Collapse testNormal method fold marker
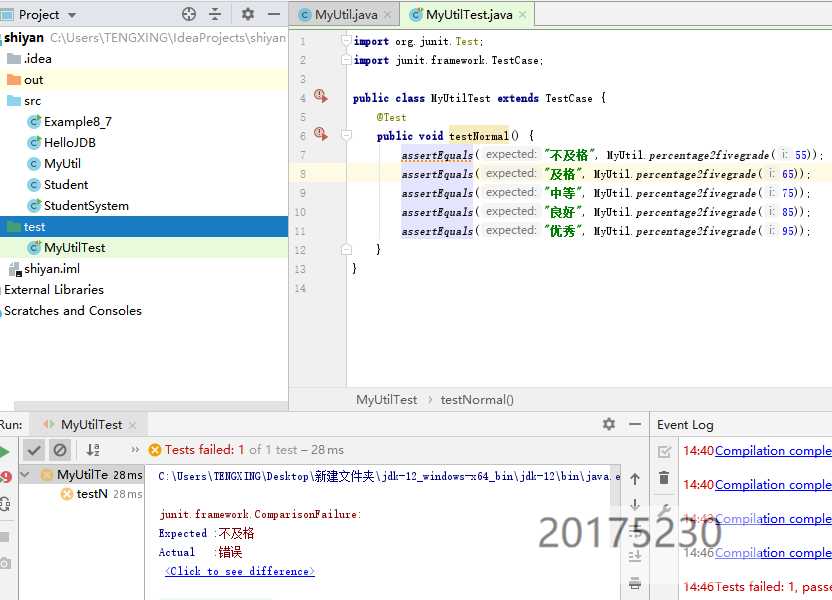This screenshot has width=832, height=600. (346, 135)
